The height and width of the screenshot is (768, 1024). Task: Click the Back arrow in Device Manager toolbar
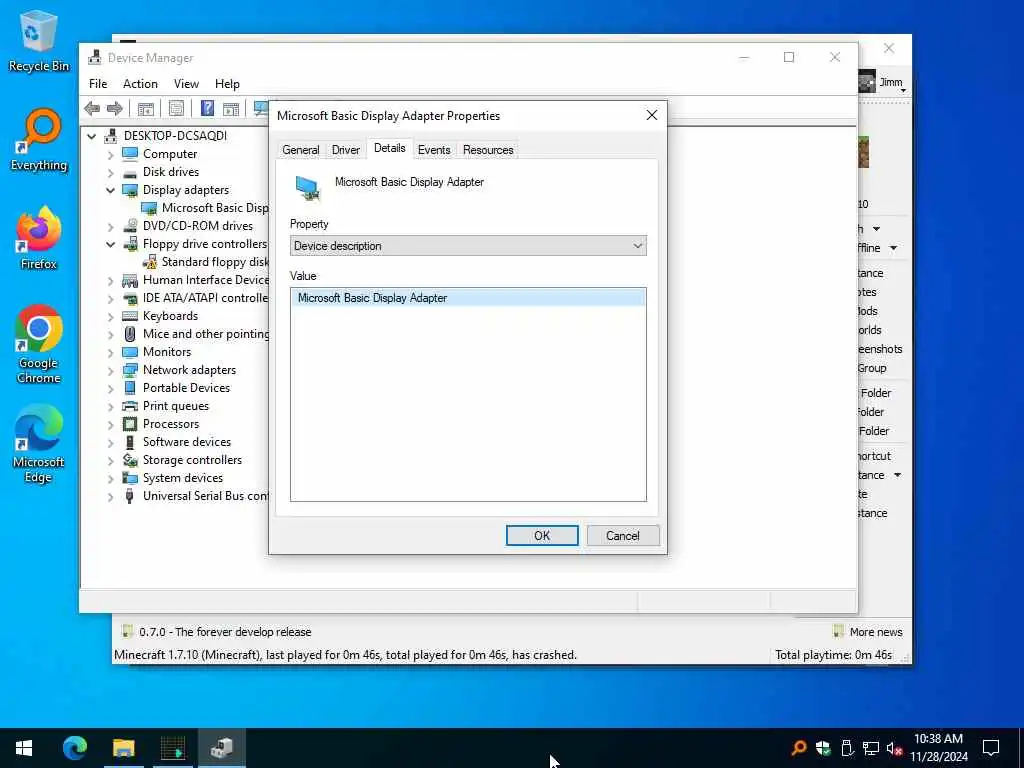pyautogui.click(x=92, y=108)
